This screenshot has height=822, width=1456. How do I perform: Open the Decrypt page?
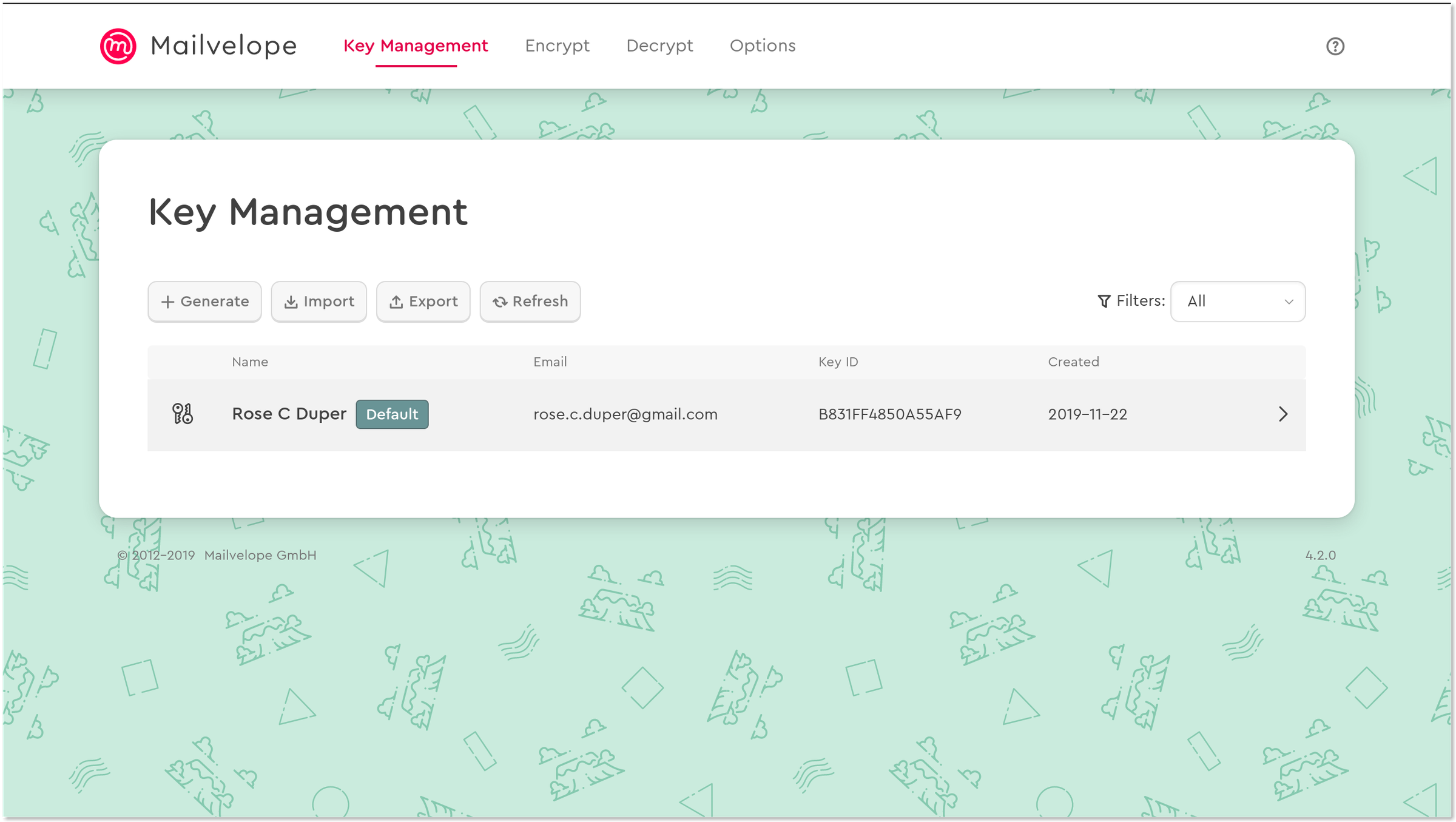click(659, 45)
